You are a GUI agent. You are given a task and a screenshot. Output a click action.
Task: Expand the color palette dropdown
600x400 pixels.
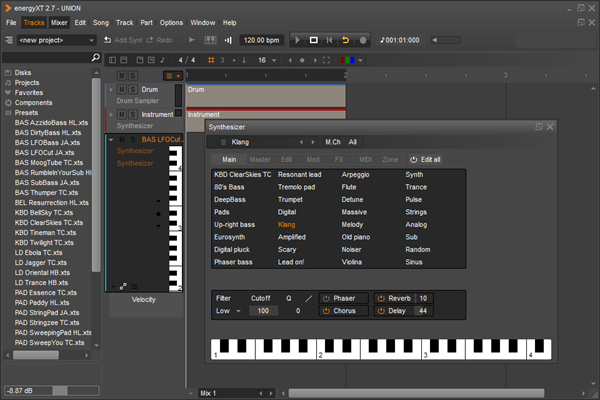361,60
